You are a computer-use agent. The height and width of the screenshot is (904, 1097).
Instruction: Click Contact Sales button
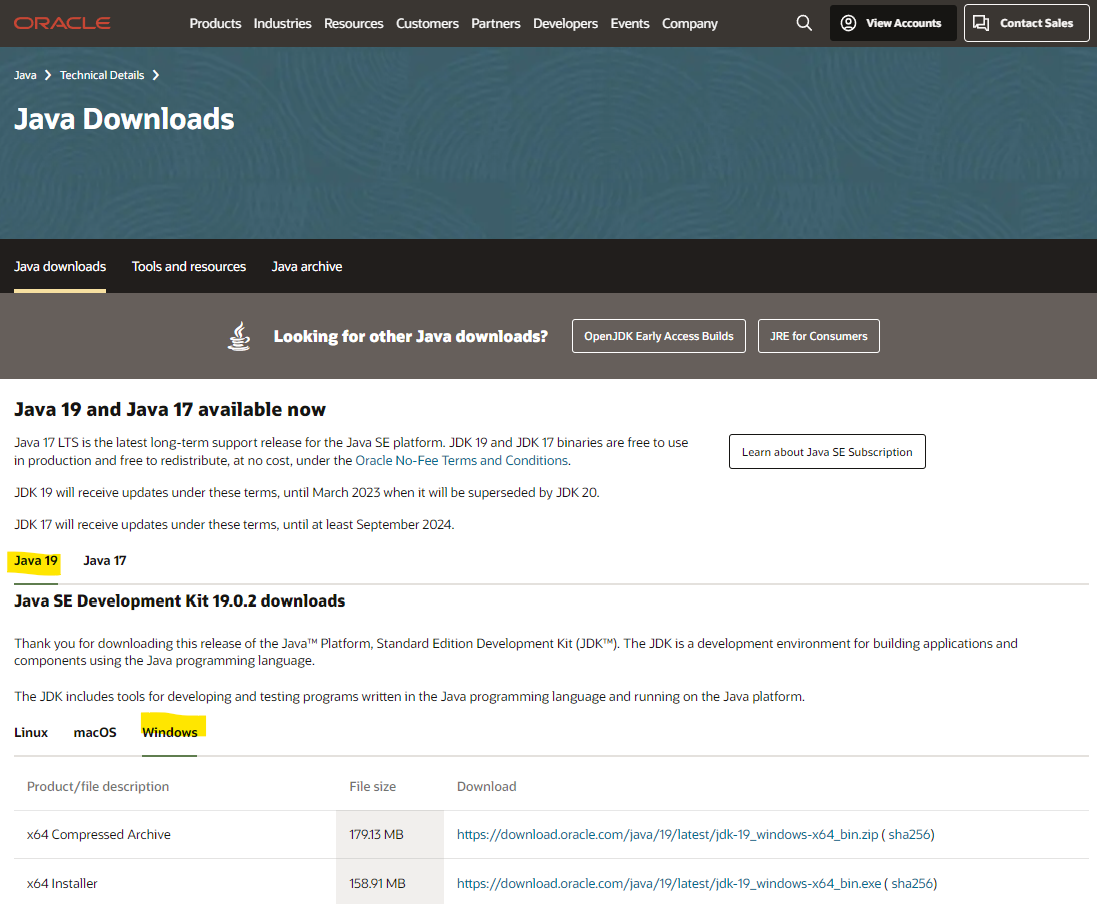1026,23
